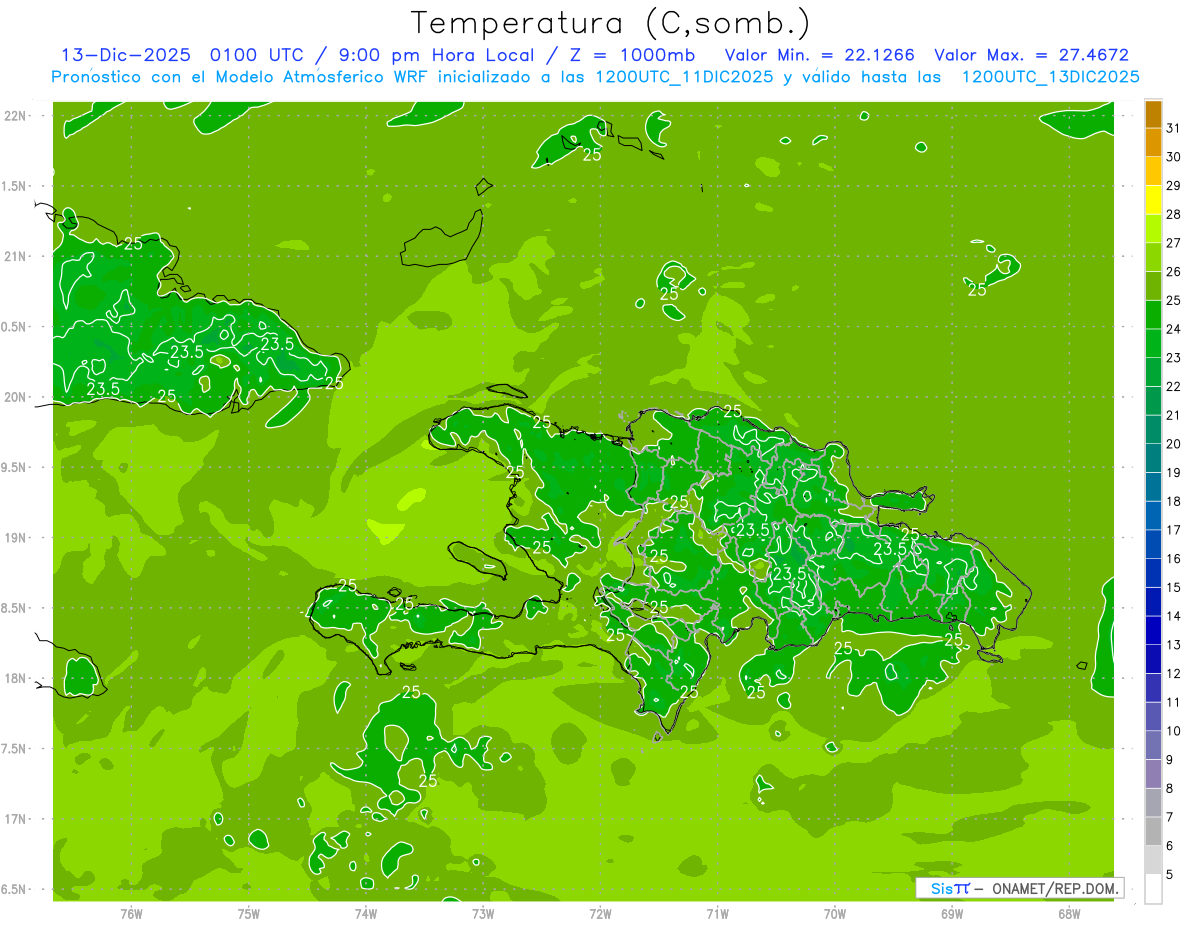Viewport: 1200px width, 927px height.
Task: Pick the dark blue swatch between 12 and 13
Action: (x=1153, y=659)
